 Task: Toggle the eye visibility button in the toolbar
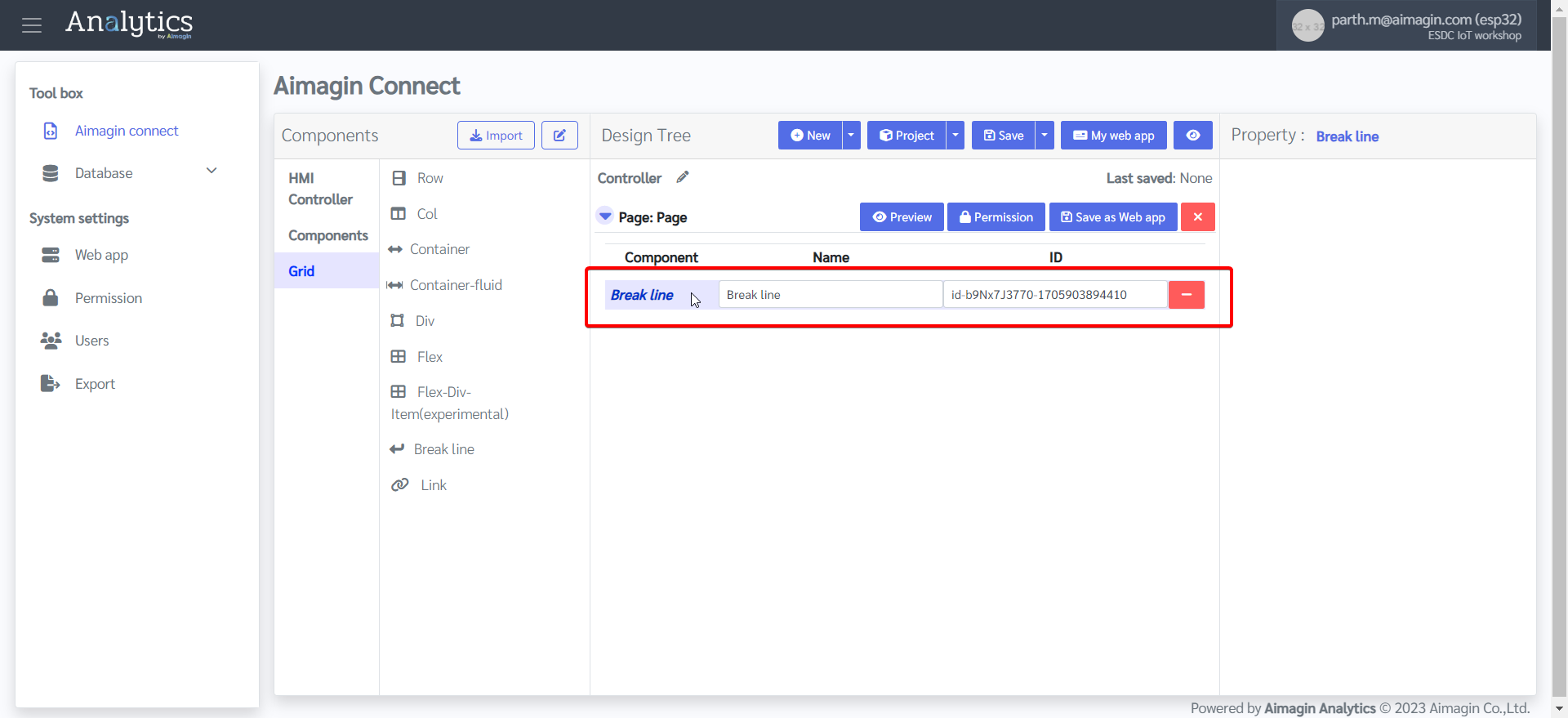(x=1193, y=136)
